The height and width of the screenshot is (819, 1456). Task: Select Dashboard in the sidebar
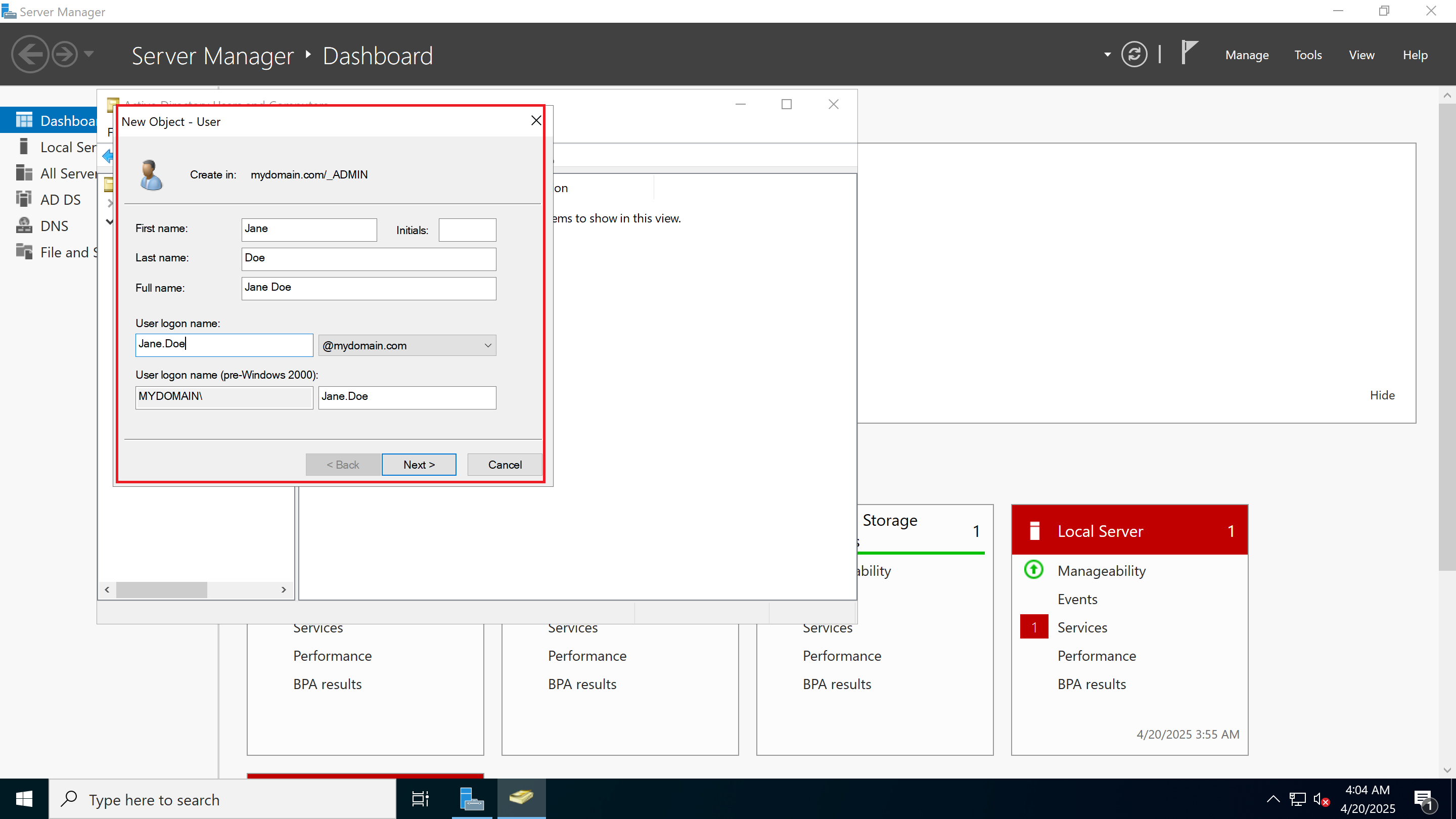(50, 120)
